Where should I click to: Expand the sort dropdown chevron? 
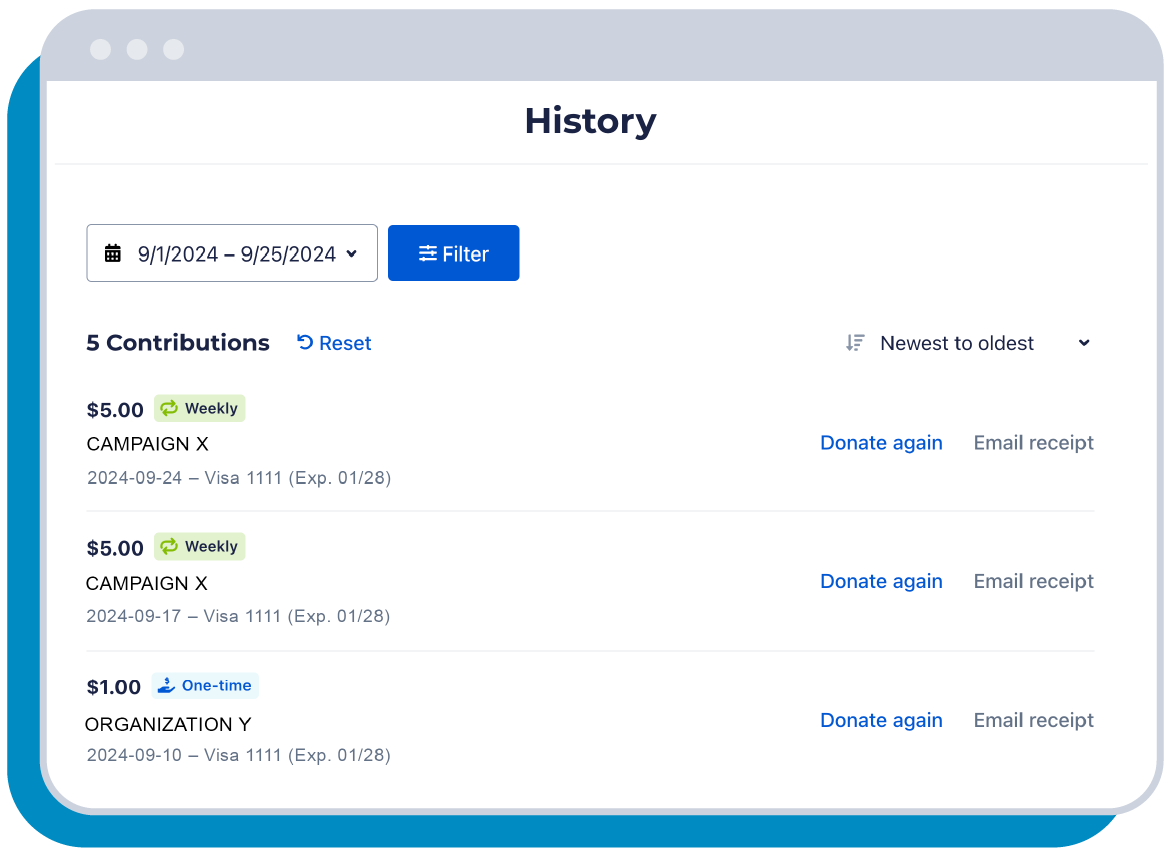pos(1083,343)
